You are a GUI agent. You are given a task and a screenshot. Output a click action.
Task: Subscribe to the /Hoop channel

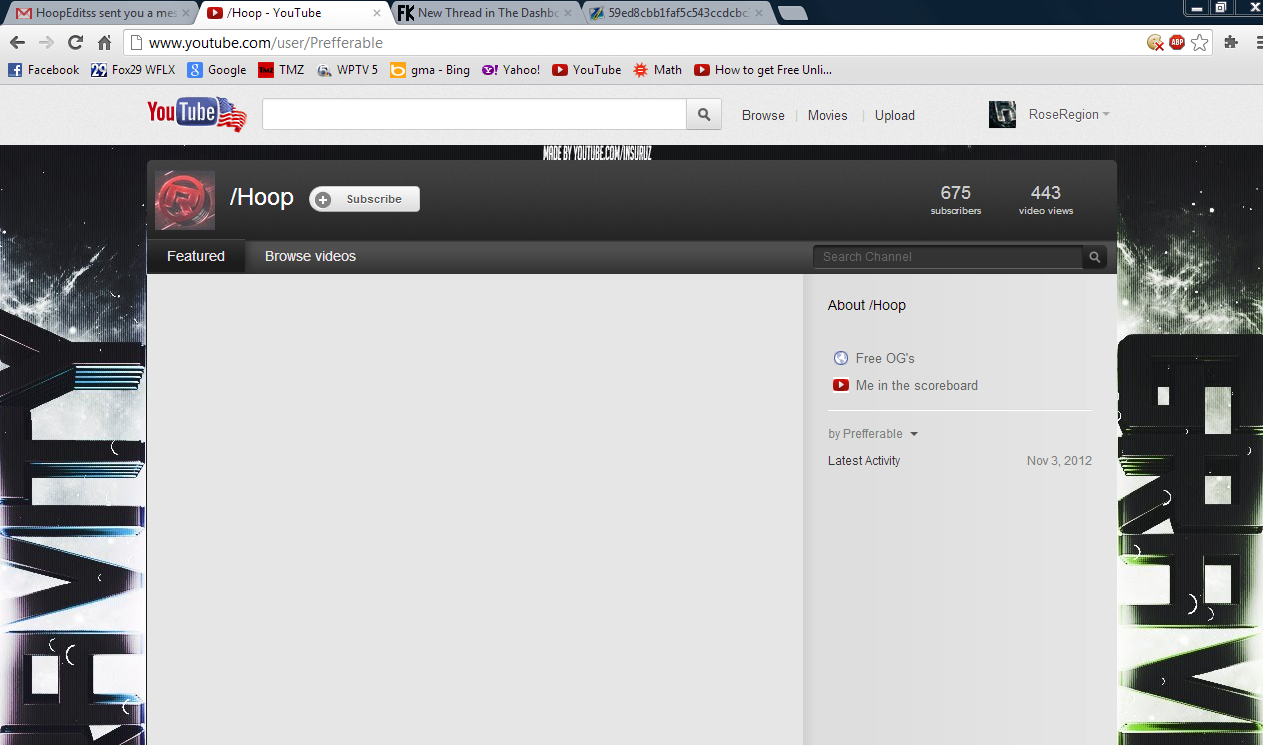(x=365, y=199)
